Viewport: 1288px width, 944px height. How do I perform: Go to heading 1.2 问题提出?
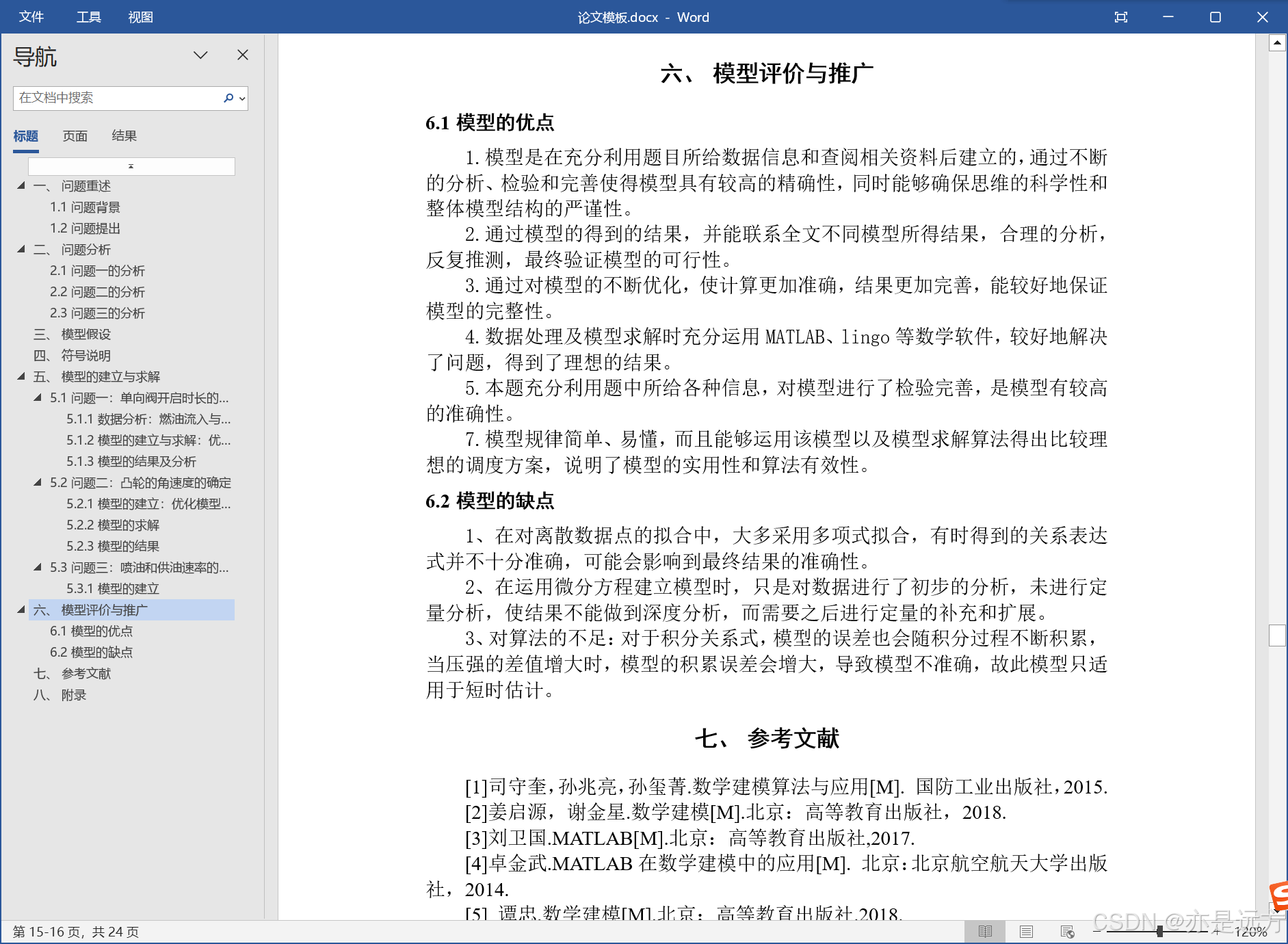pyautogui.click(x=85, y=228)
